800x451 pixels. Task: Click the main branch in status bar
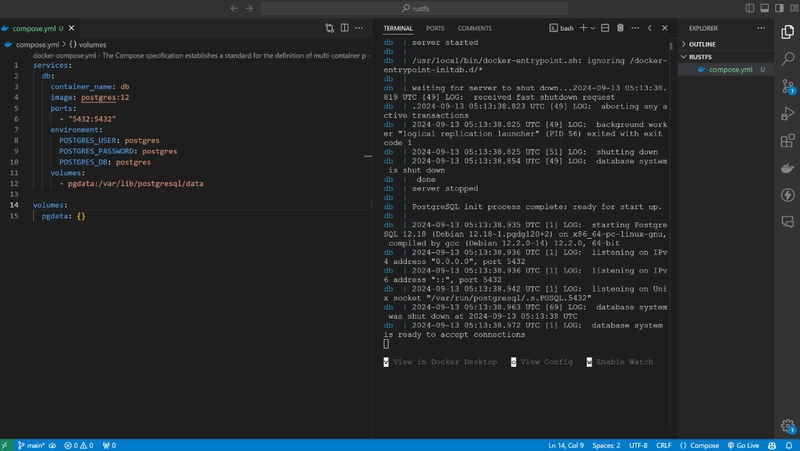[x=31, y=445]
